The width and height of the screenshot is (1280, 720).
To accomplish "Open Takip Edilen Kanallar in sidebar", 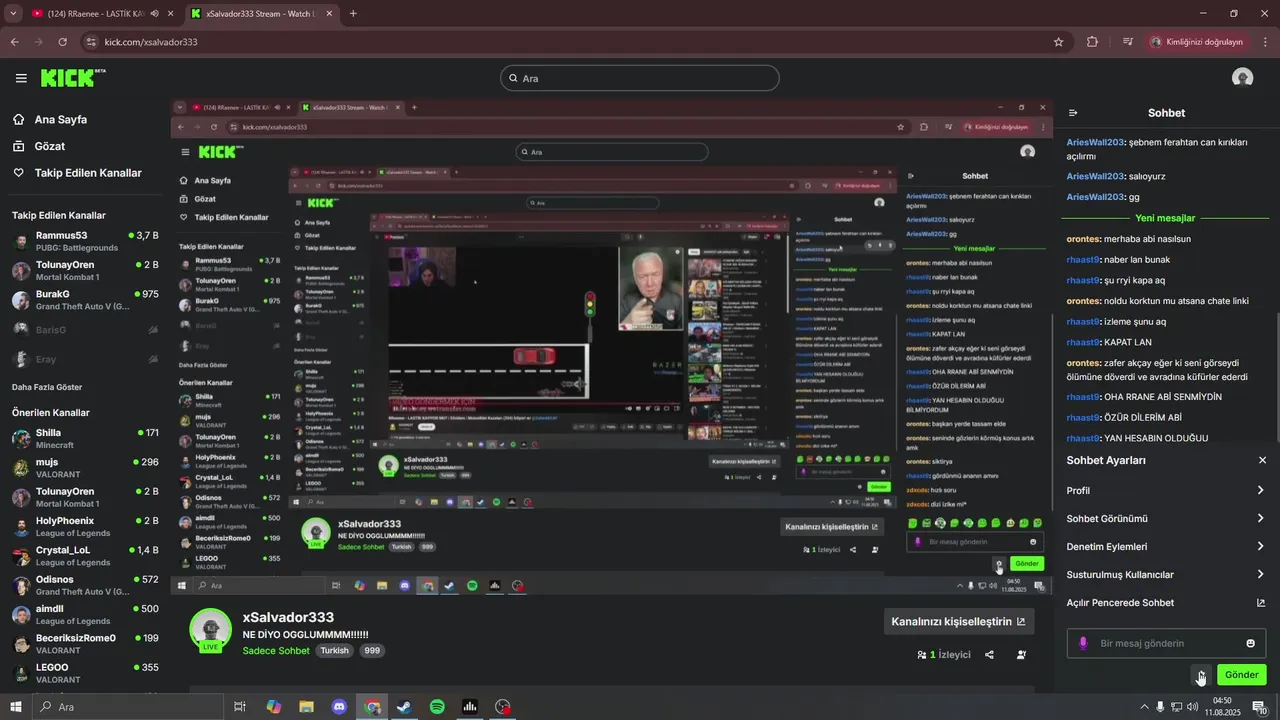I will click(77, 173).
